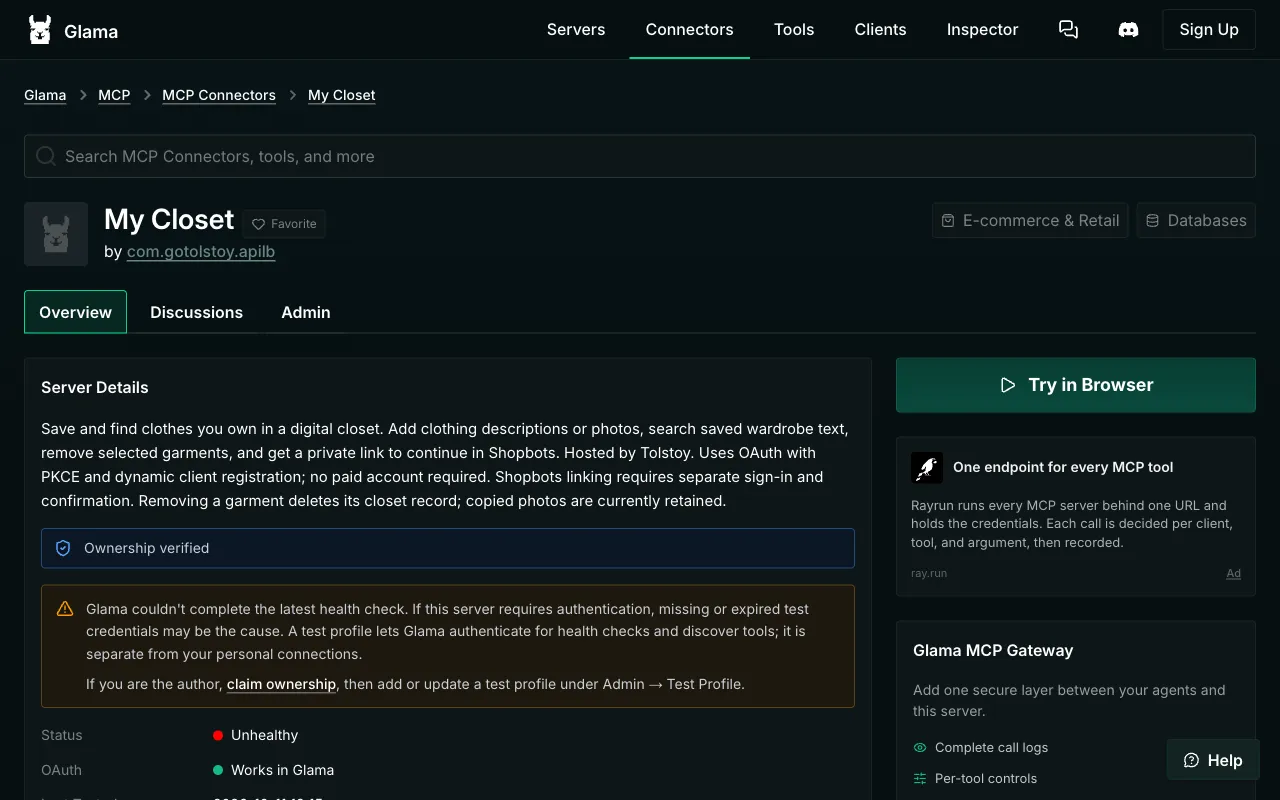Open the chat messages icon in header
This screenshot has height=800, width=1280.
[x=1068, y=30]
